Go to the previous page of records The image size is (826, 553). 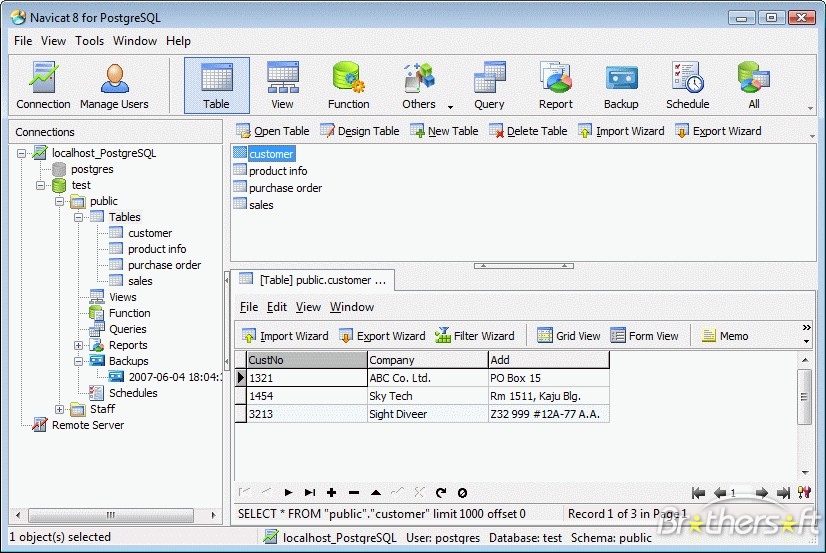(x=720, y=493)
